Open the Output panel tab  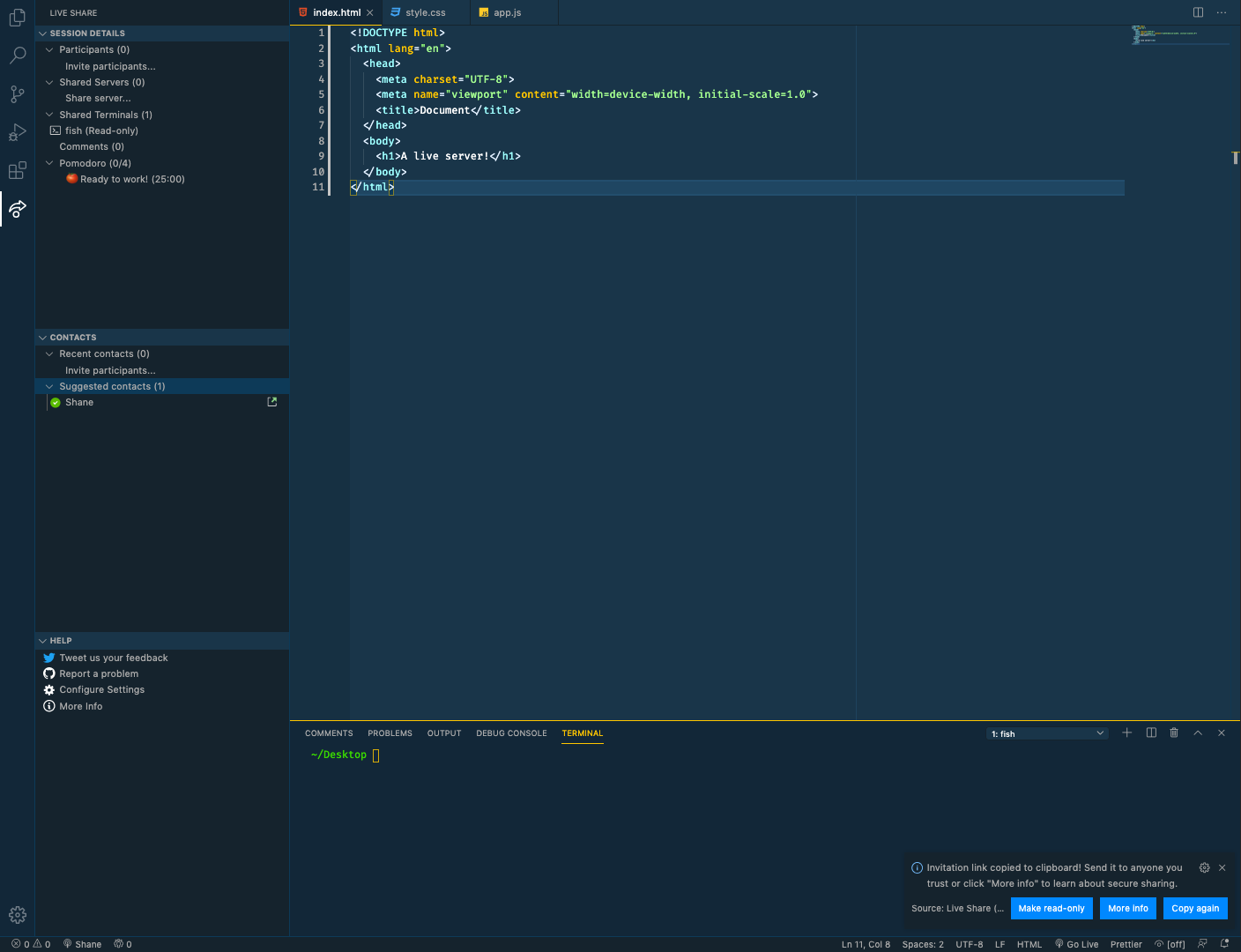pyautogui.click(x=444, y=733)
